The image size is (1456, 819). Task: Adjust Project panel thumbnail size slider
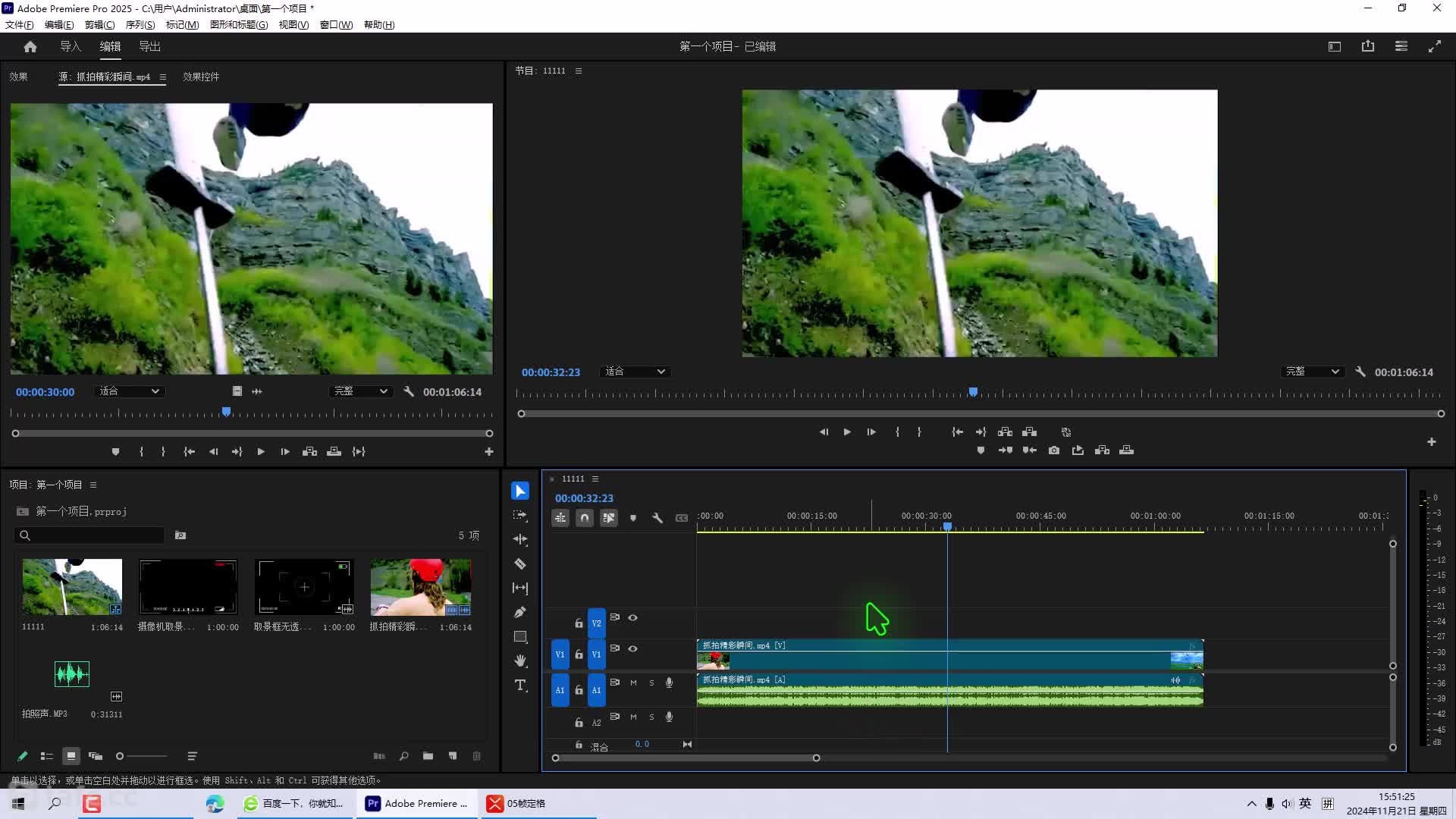142,756
